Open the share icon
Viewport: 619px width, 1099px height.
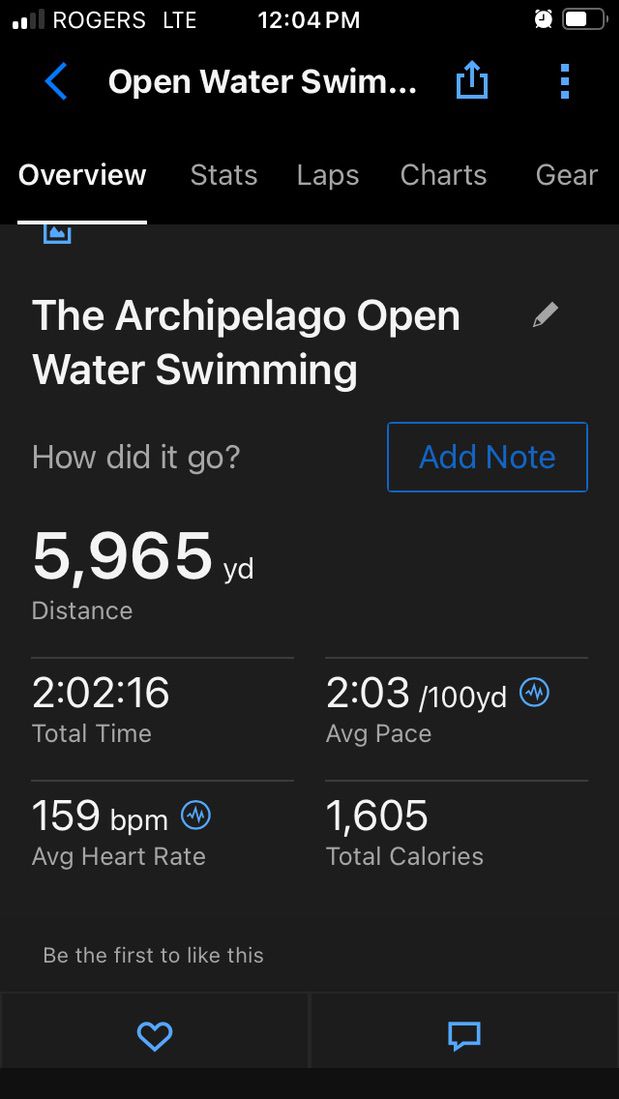pyautogui.click(x=471, y=81)
